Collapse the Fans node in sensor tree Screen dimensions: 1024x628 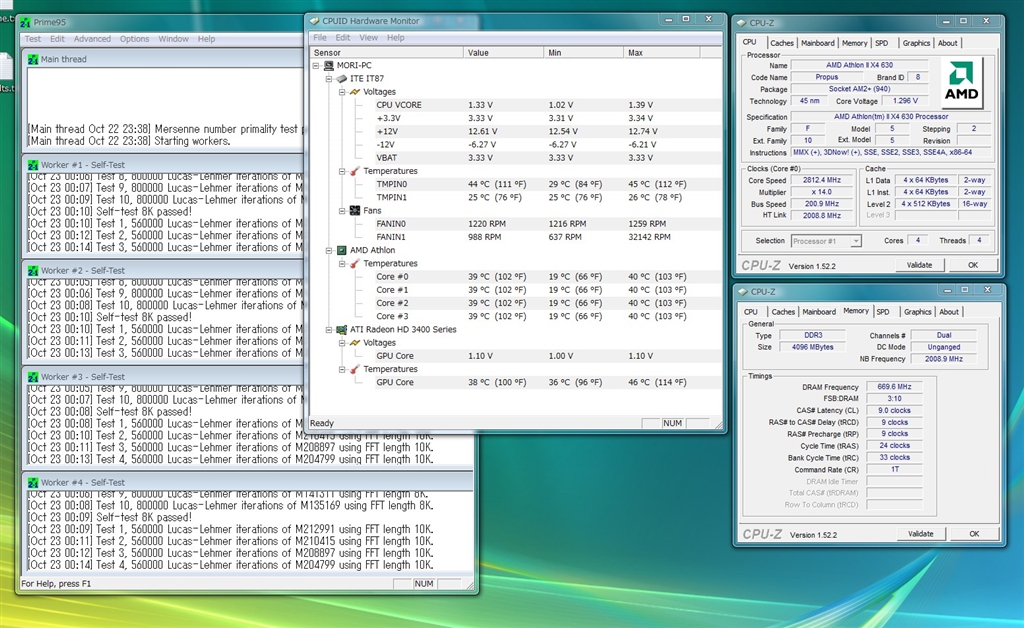341,210
